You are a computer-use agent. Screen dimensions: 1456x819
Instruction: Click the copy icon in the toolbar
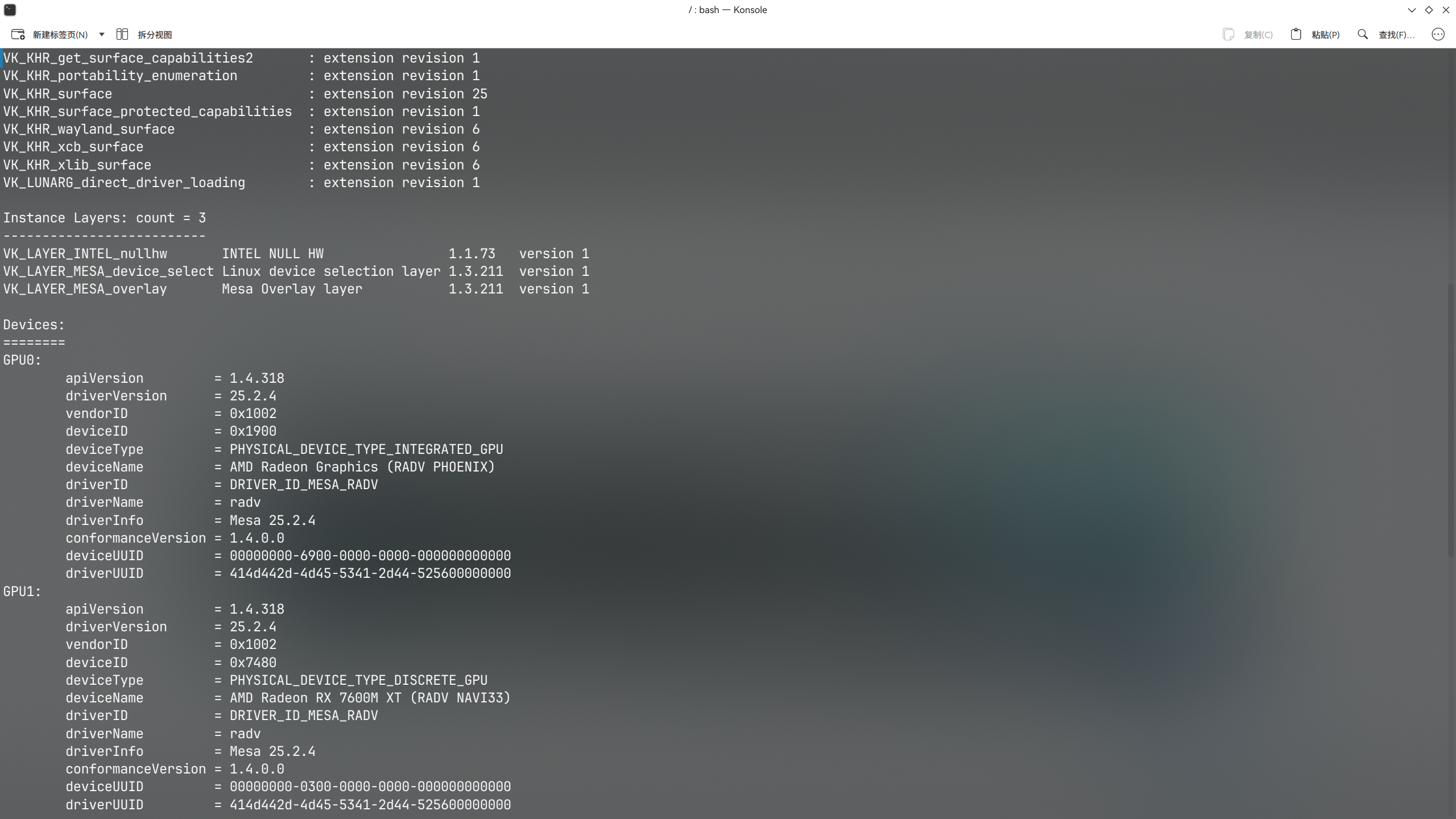(x=1228, y=35)
